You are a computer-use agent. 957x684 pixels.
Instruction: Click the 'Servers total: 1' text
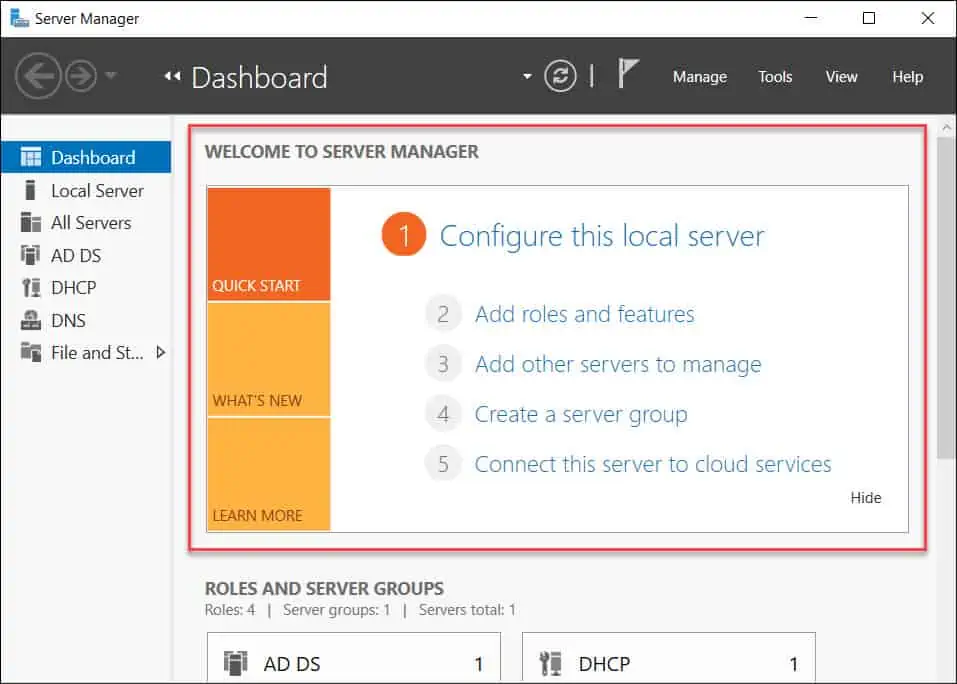(467, 610)
